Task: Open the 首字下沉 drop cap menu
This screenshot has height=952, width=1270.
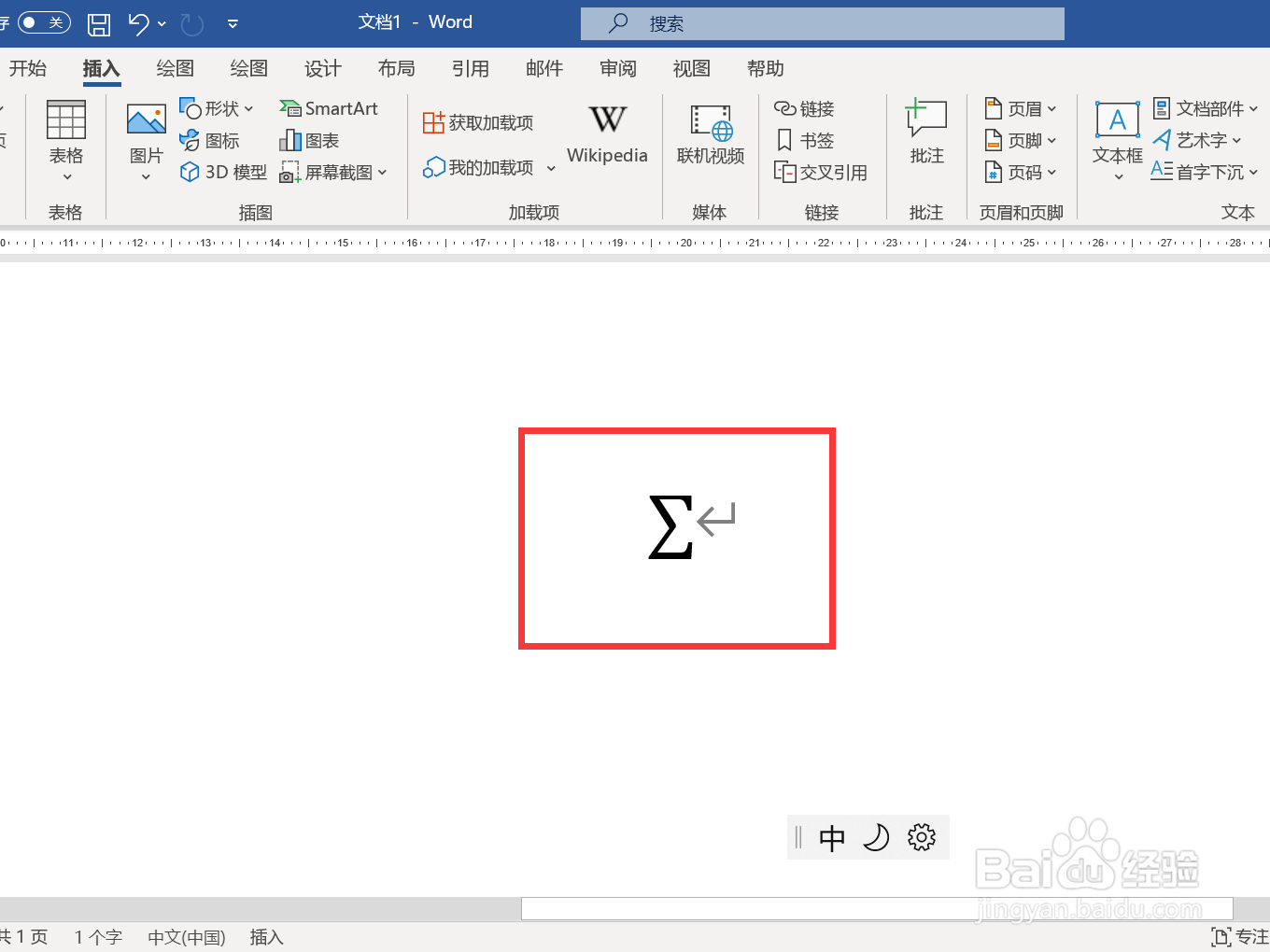Action: pyautogui.click(x=1206, y=172)
